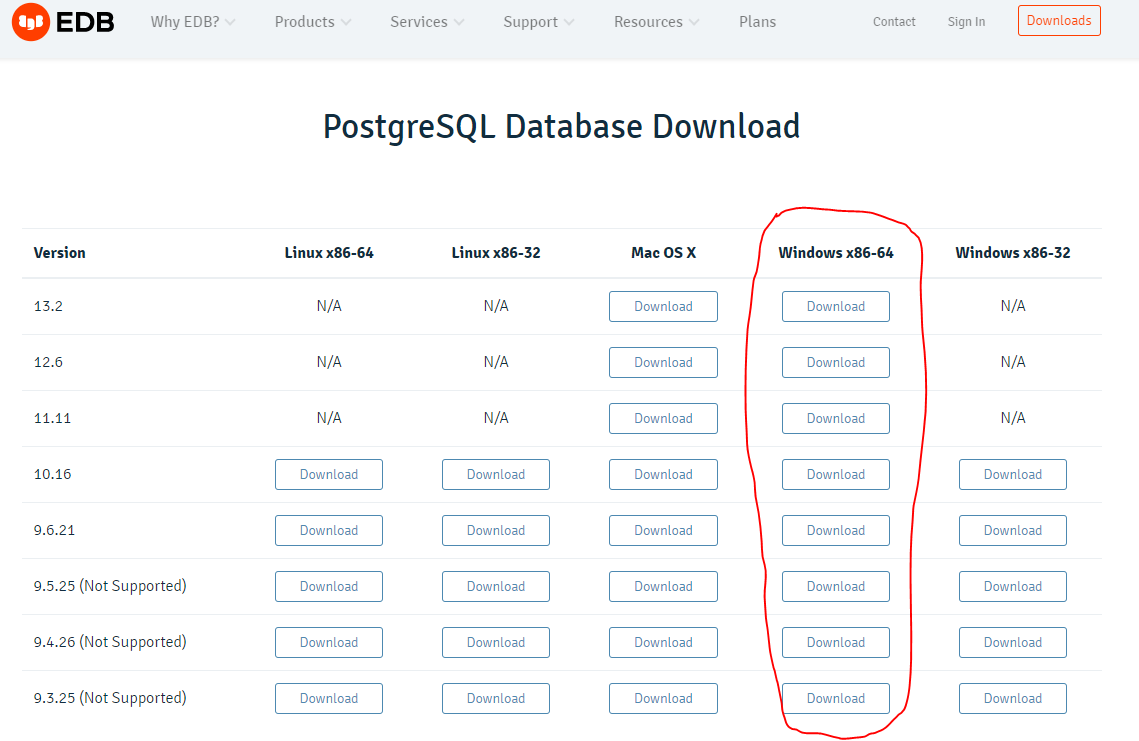The height and width of the screenshot is (741, 1139).
Task: Download version 9.6.21 for Linux x86-32
Action: coord(495,530)
